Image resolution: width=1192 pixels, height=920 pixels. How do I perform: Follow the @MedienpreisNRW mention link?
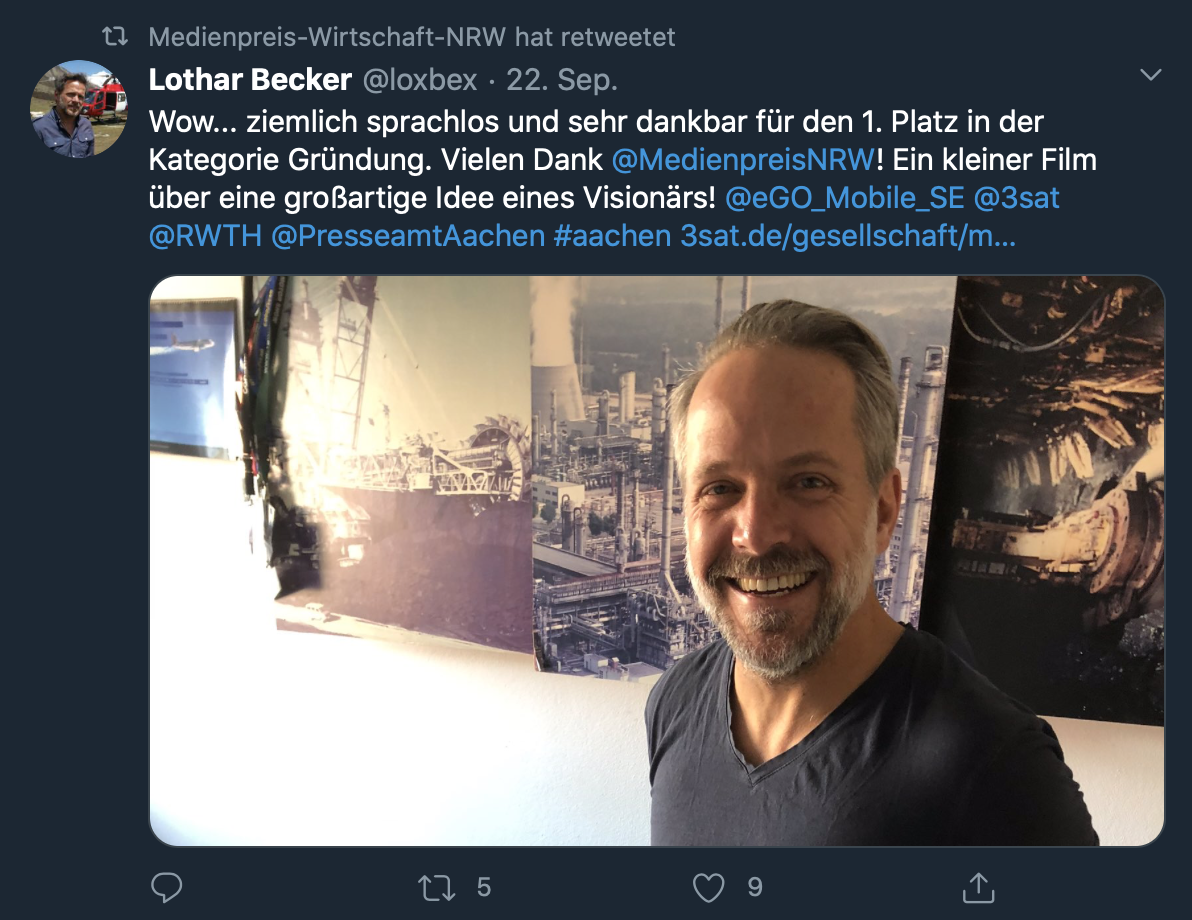(743, 160)
